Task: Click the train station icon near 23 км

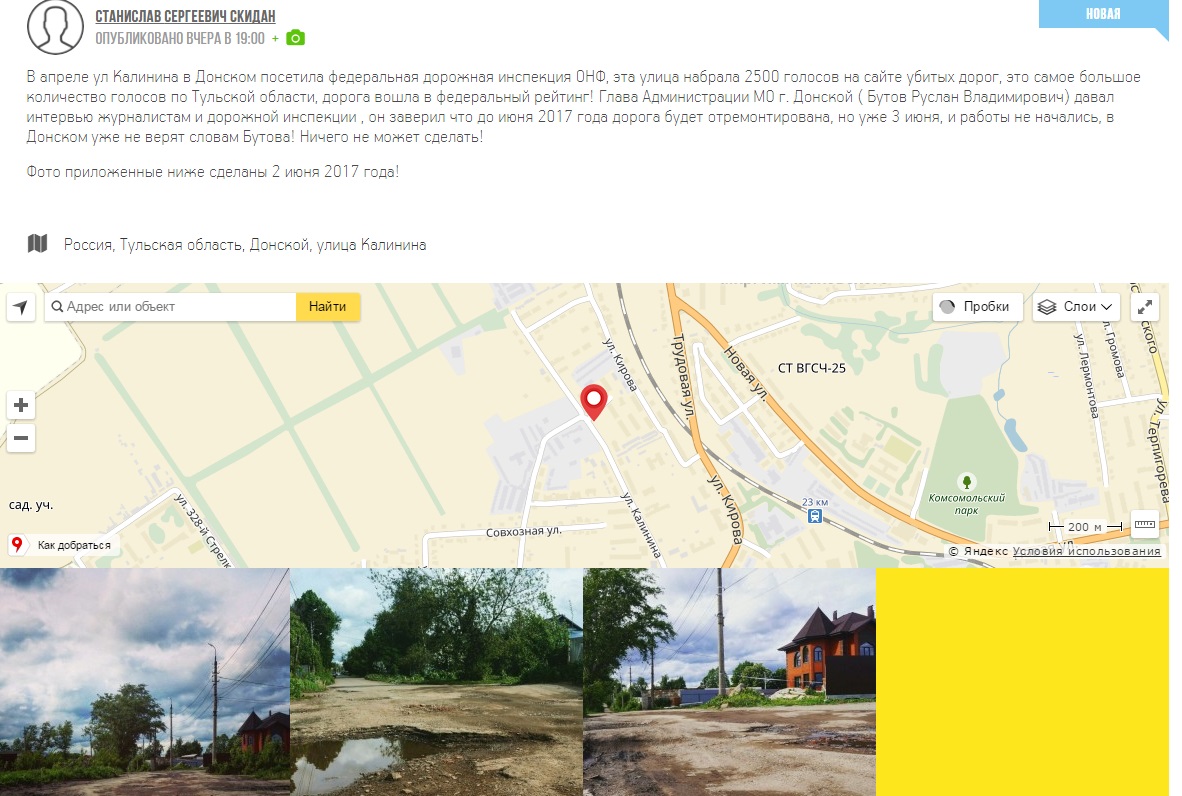Action: click(815, 516)
